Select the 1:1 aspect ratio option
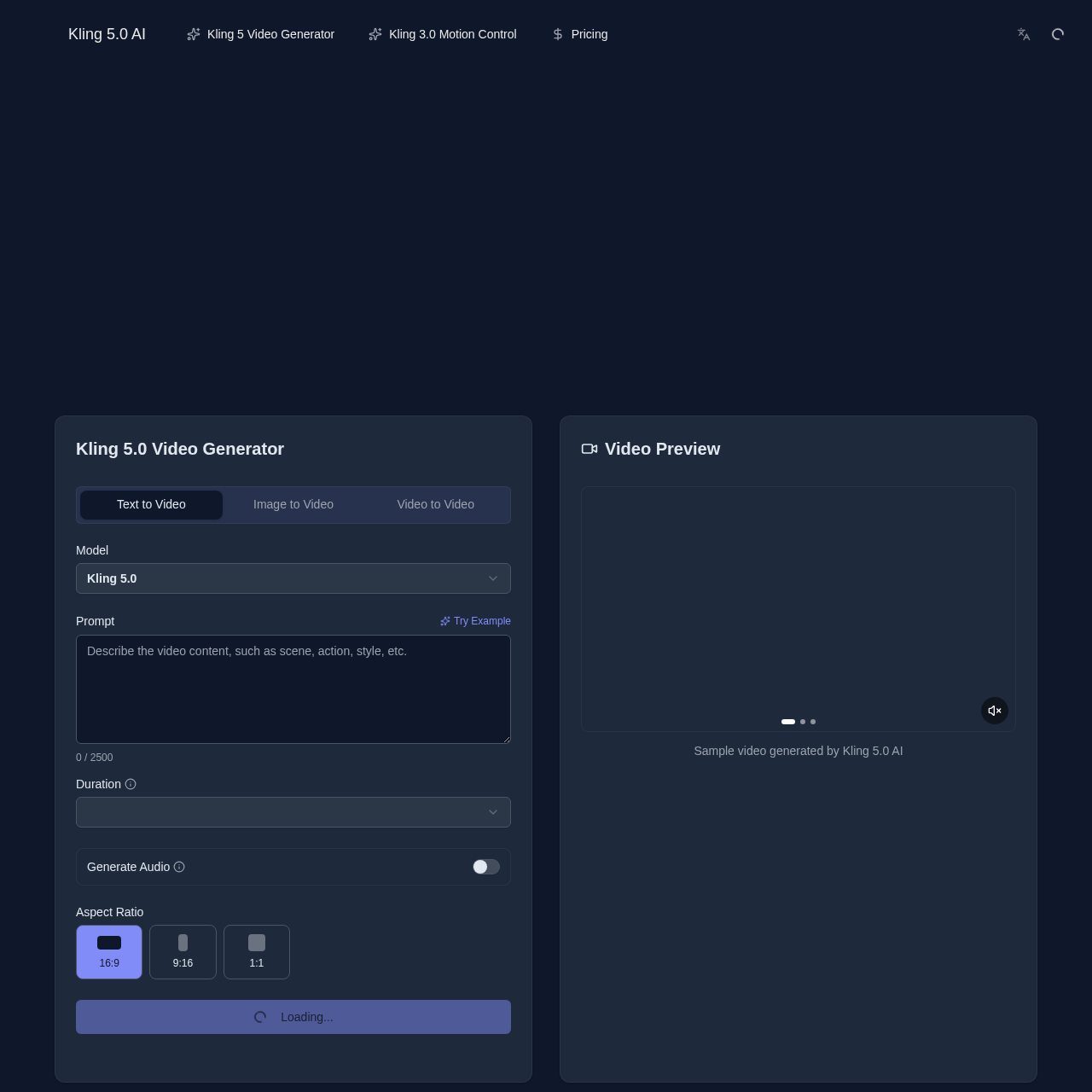The image size is (1092, 1092). pos(256,951)
